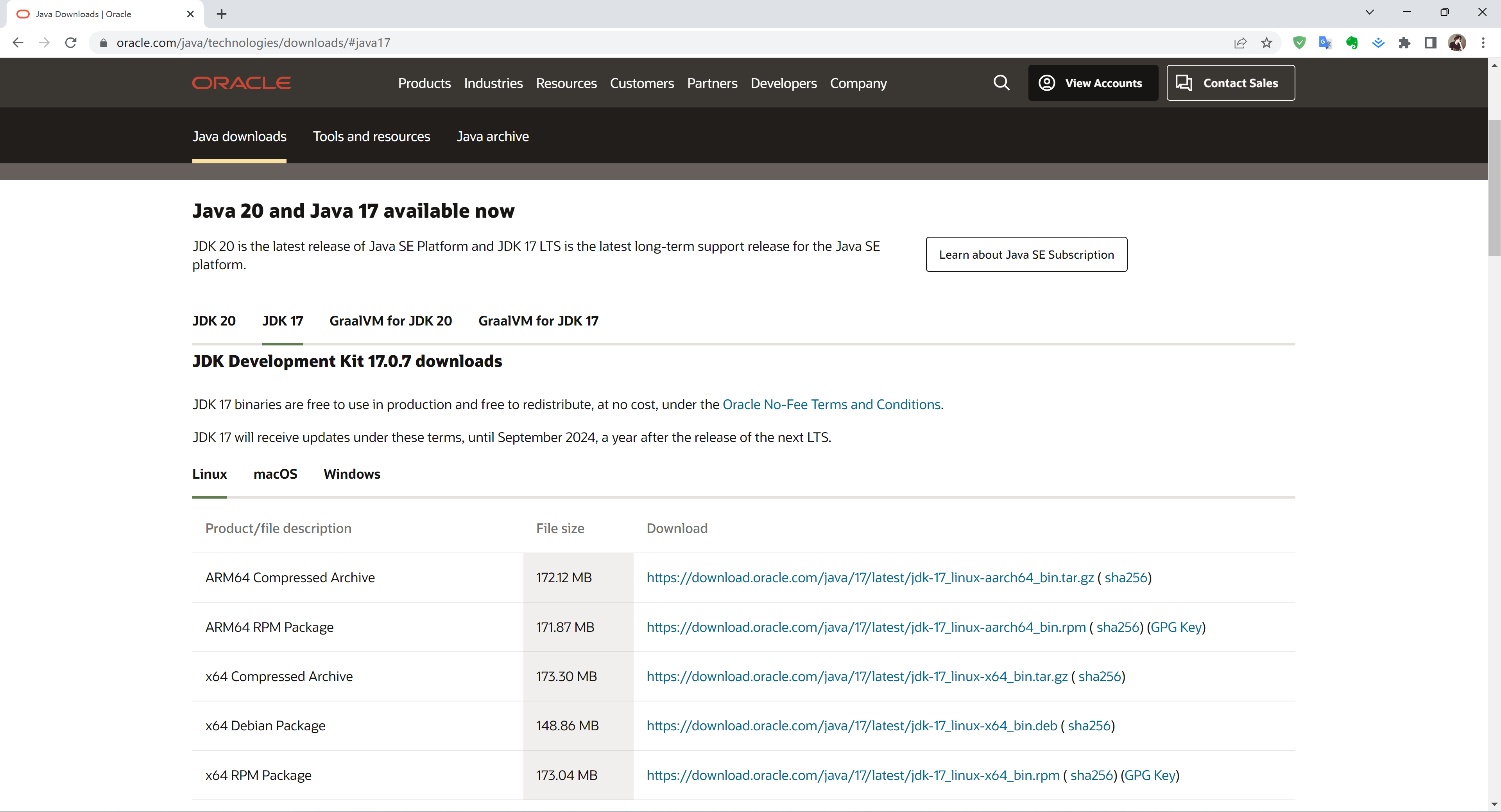The width and height of the screenshot is (1501, 812).
Task: Toggle the browser side panel
Action: (x=1431, y=43)
